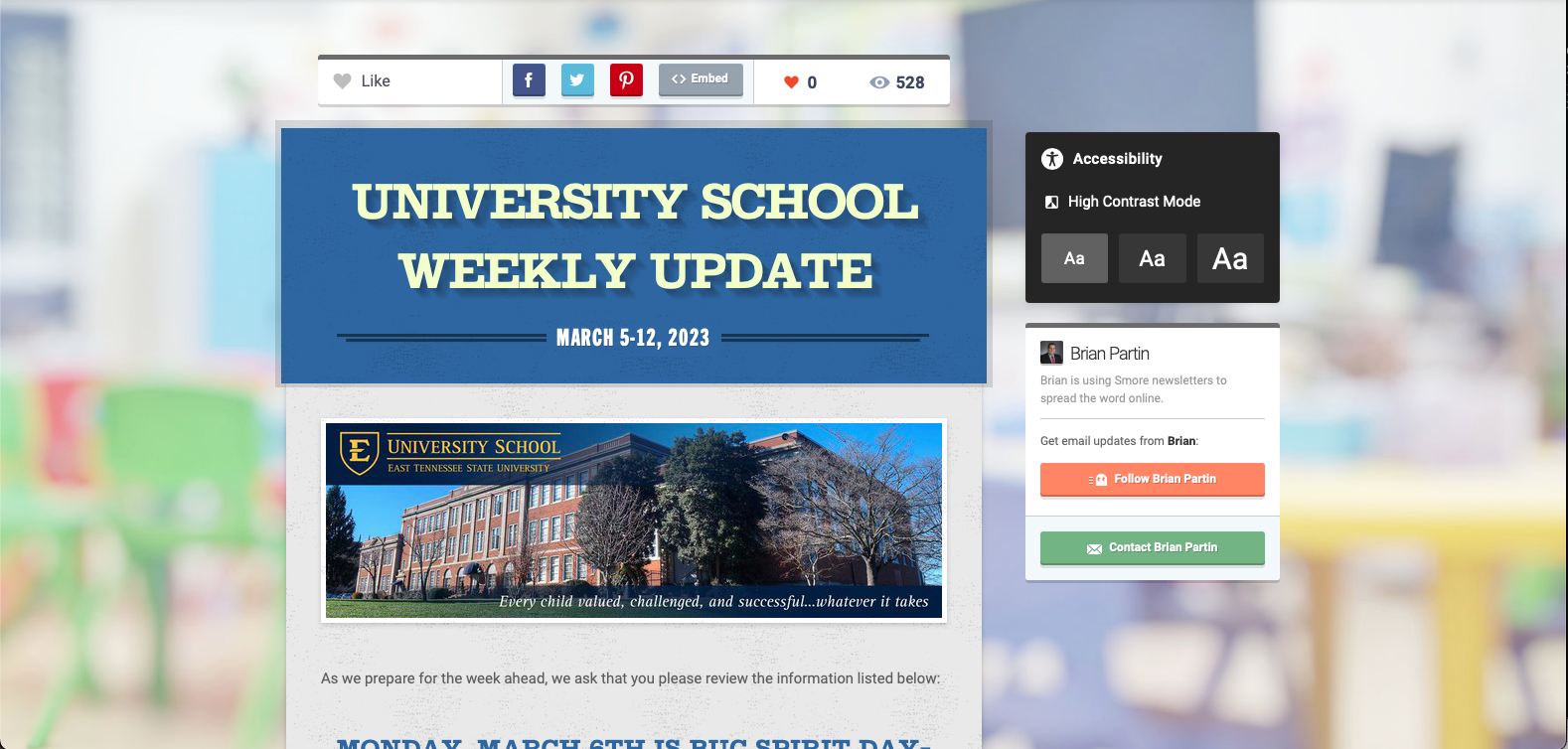Click the ETSU shield logo in banner

[x=359, y=453]
